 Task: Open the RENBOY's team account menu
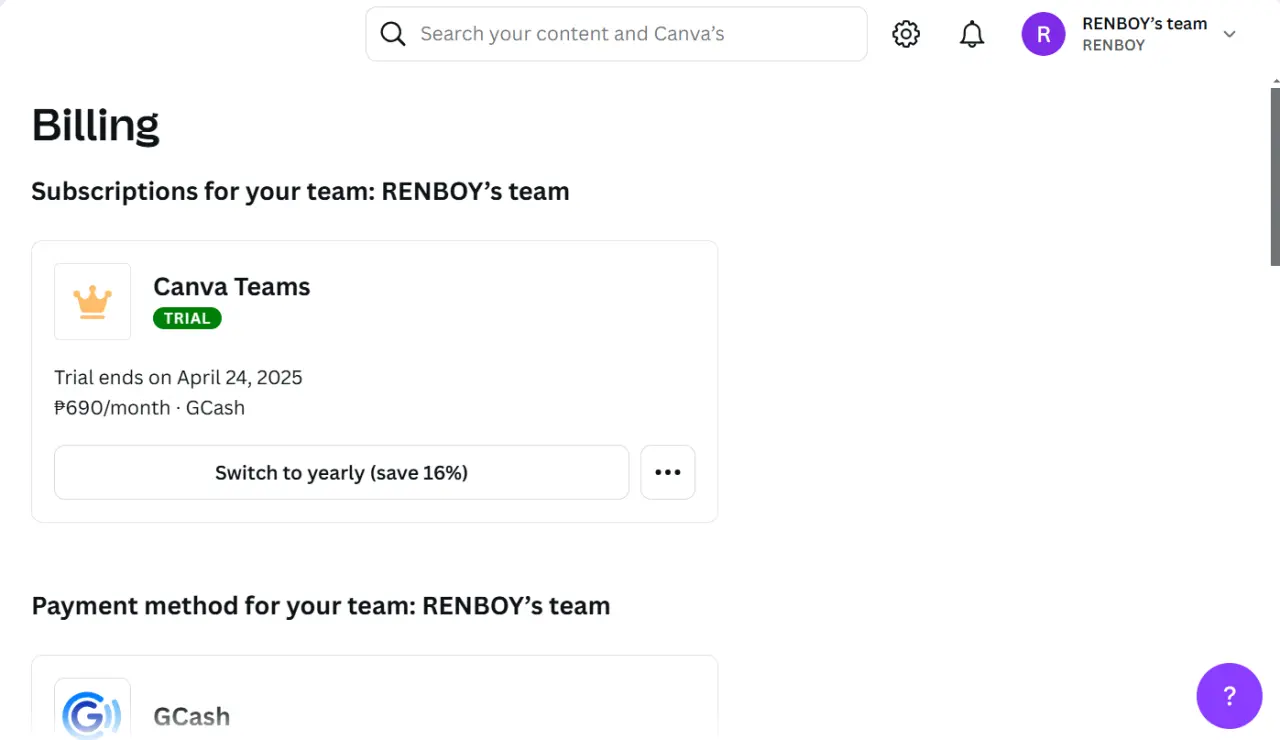tap(1130, 34)
